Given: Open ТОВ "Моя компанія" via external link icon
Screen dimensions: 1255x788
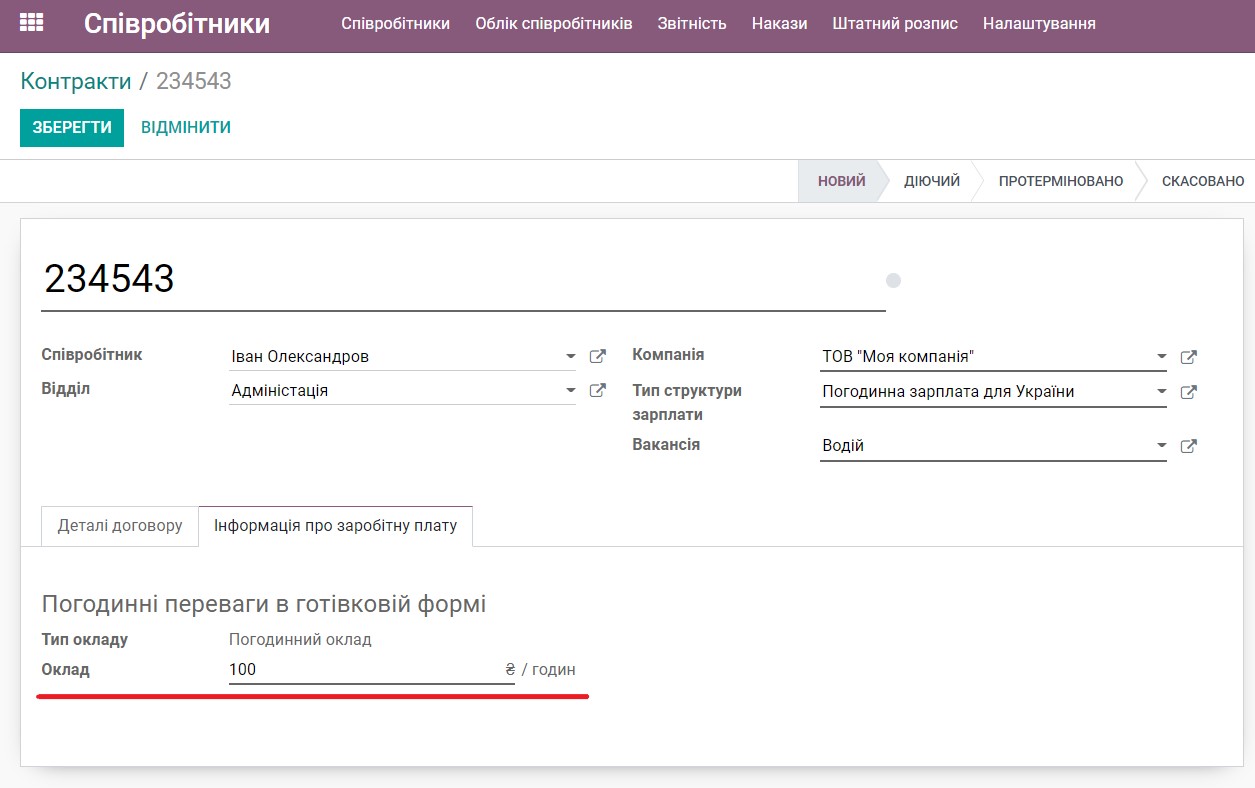Looking at the screenshot, I should point(1188,357).
